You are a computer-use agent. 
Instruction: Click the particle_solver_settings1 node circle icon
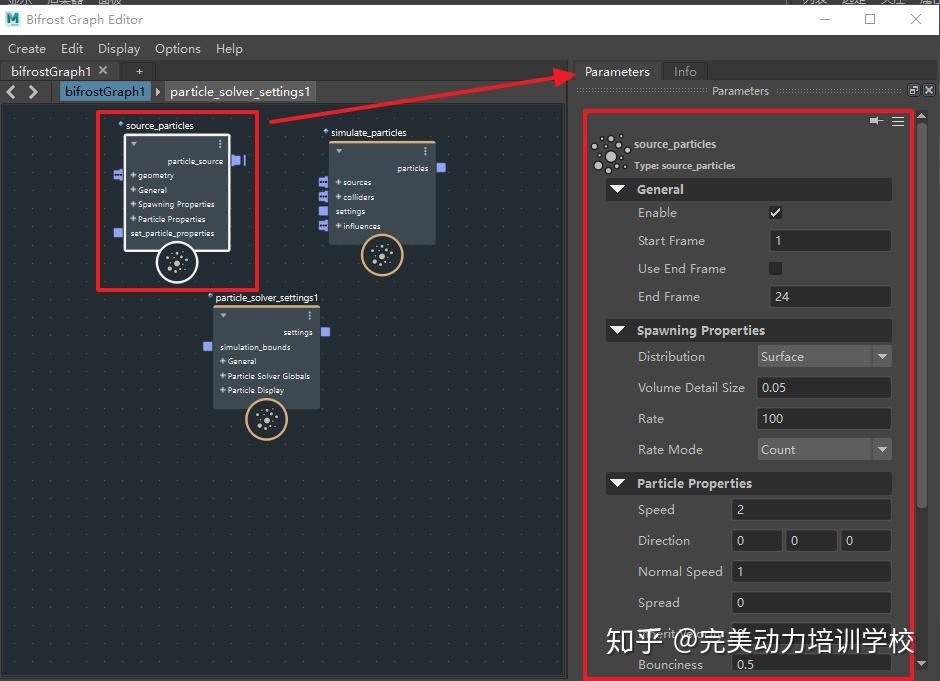[x=265, y=419]
